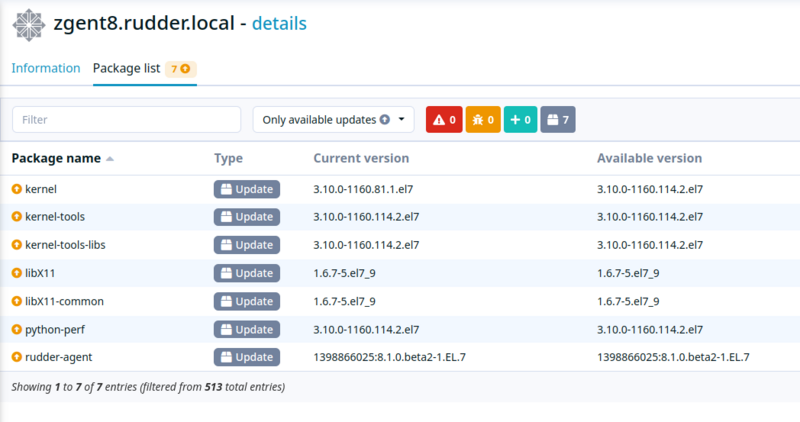Select the rudder-agent package name
Screen dimensions: 800x422
59,357
